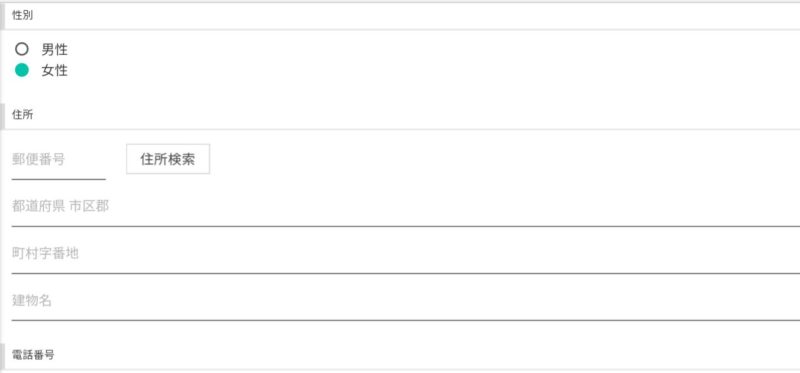
Task: Focus the 郵便番号 postal code field
Action: click(59, 160)
